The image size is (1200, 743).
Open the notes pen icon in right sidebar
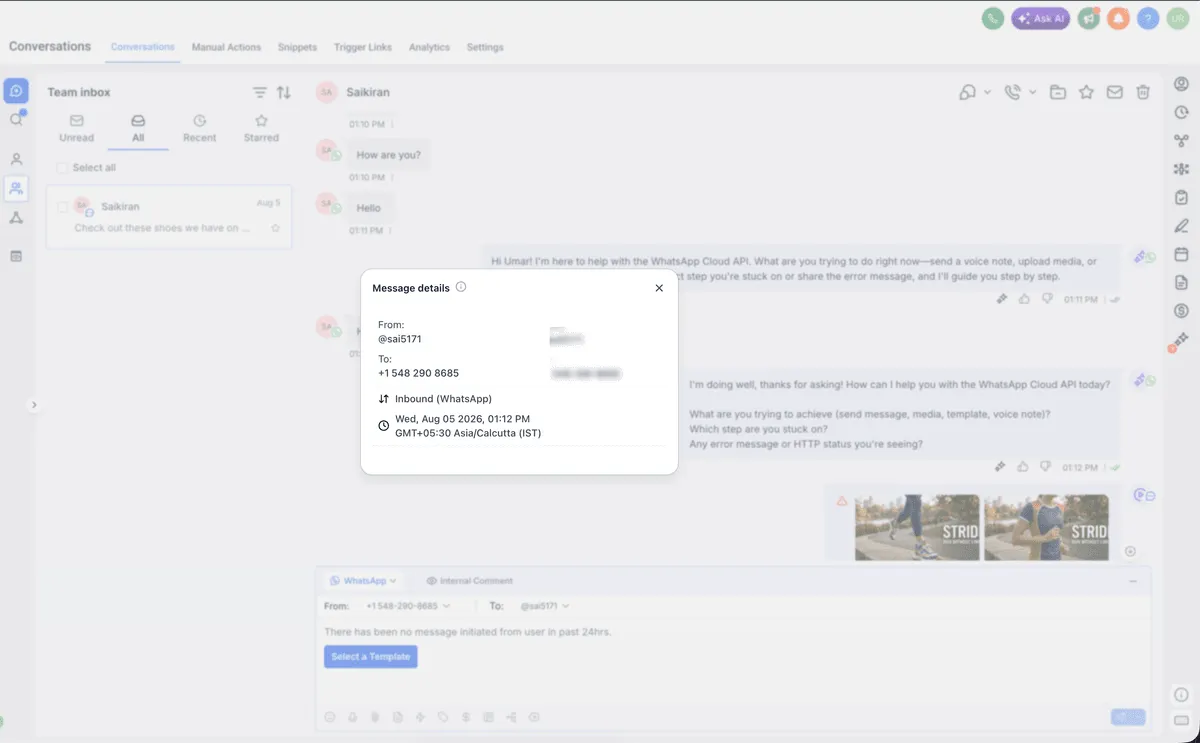tap(1181, 226)
